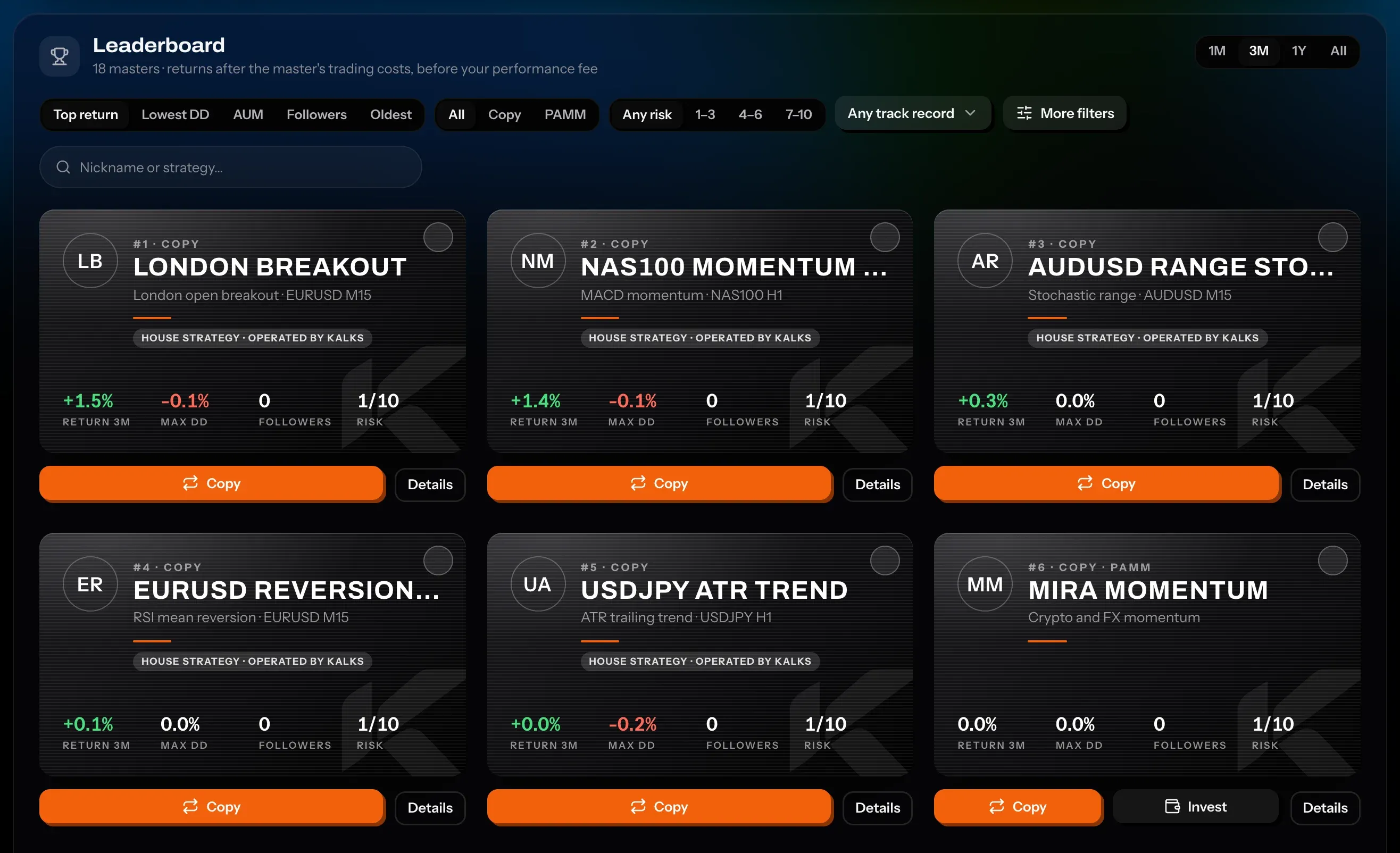Viewport: 1400px width, 853px height.
Task: Click the LB avatar of London Breakout
Action: pos(90,261)
